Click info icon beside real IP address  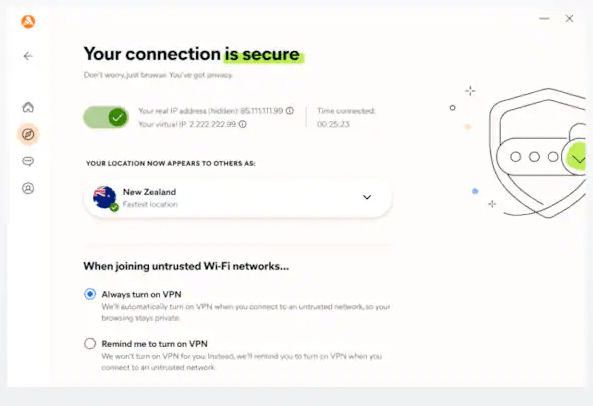(290, 111)
